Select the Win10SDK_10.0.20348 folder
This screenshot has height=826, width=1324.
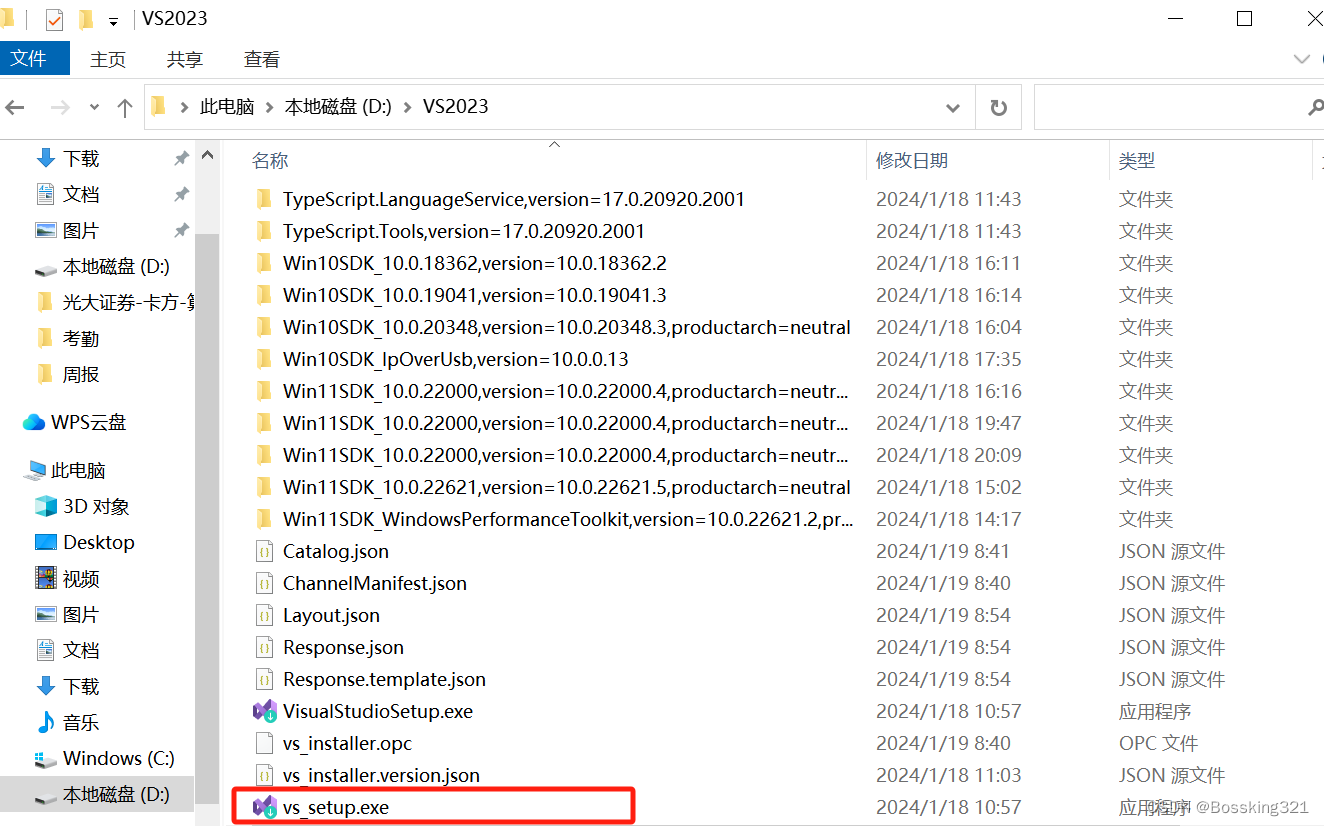pyautogui.click(x=567, y=327)
